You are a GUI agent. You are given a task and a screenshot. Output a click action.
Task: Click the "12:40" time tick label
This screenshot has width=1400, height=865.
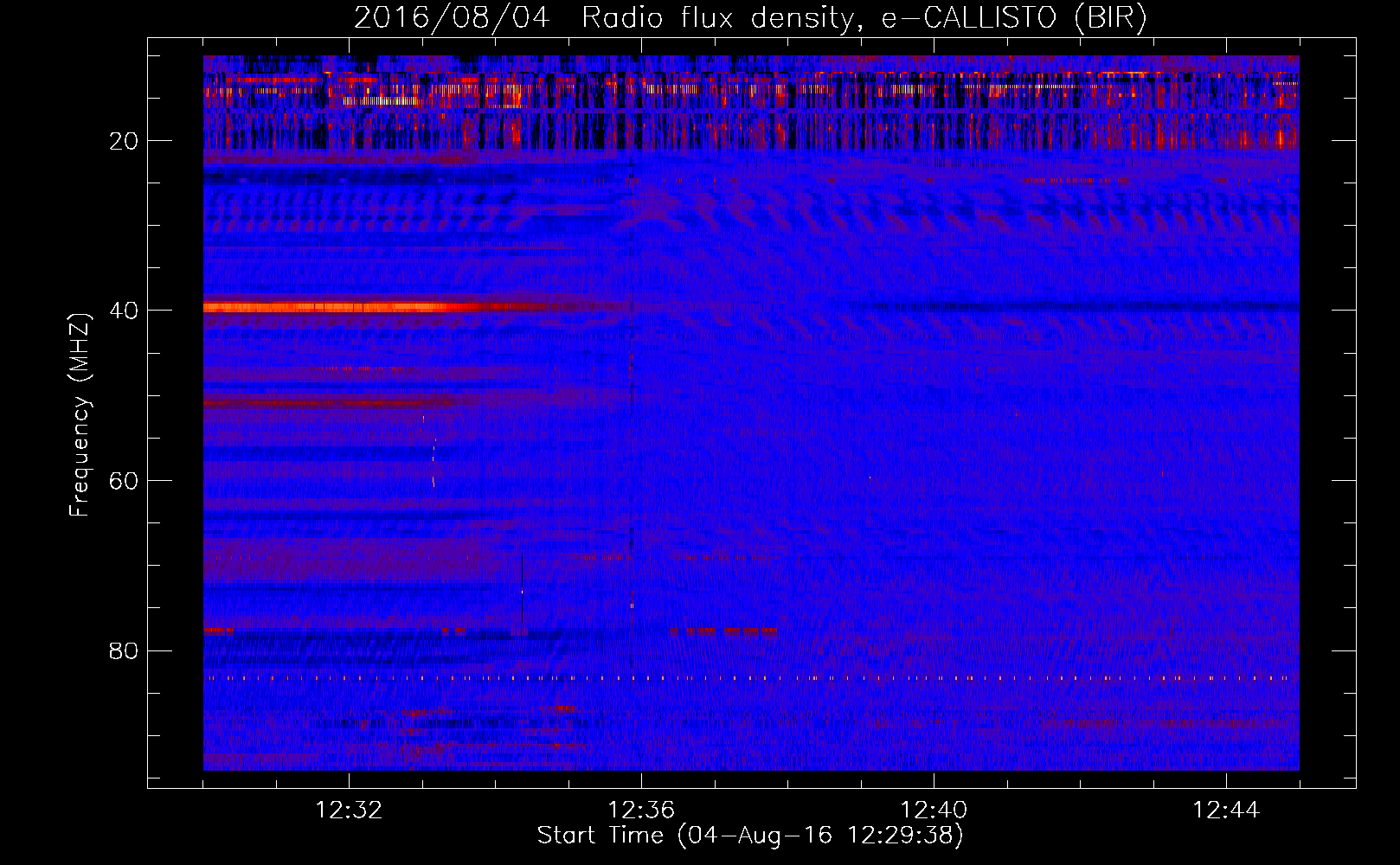coord(934,811)
